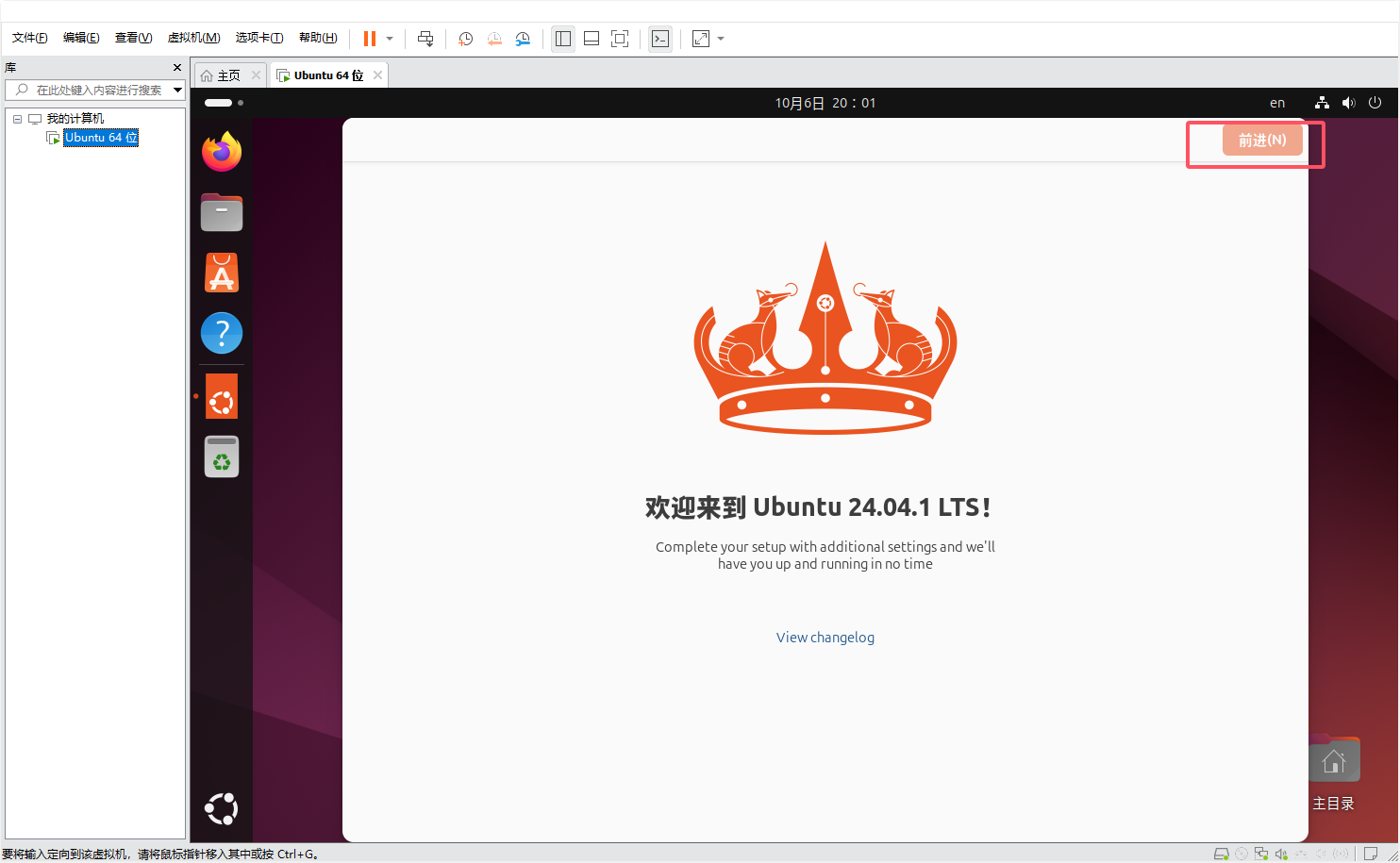Open the power icon in Ubuntu top bar
The width and height of the screenshot is (1400, 863).
point(1375,103)
